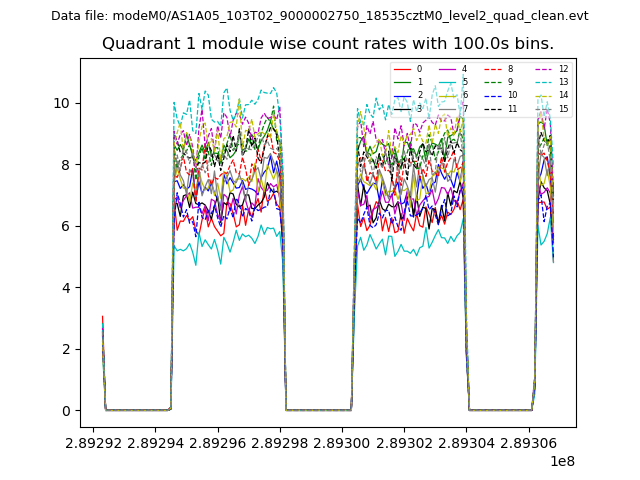The width and height of the screenshot is (640, 480).
Task: Click the black dashed legend line for module 11
Action: (x=493, y=108)
